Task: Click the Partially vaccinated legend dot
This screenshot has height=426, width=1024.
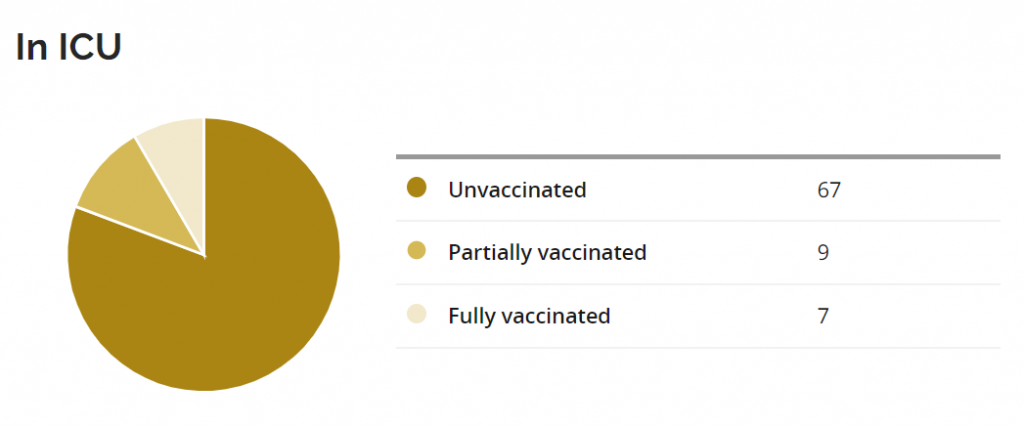Action: (417, 251)
